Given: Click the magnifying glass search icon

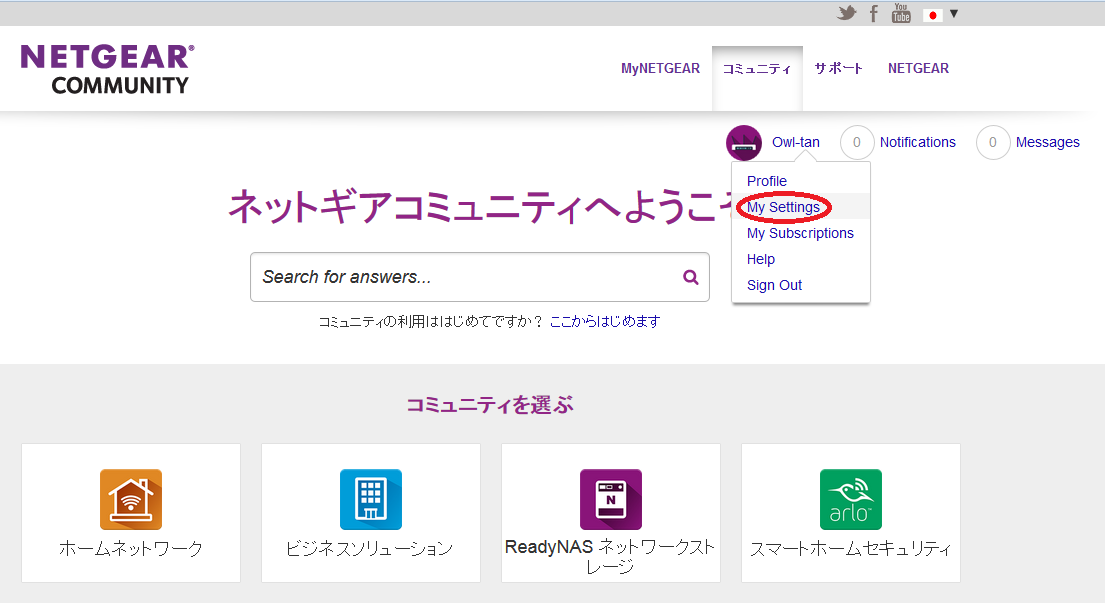Looking at the screenshot, I should coord(691,278).
